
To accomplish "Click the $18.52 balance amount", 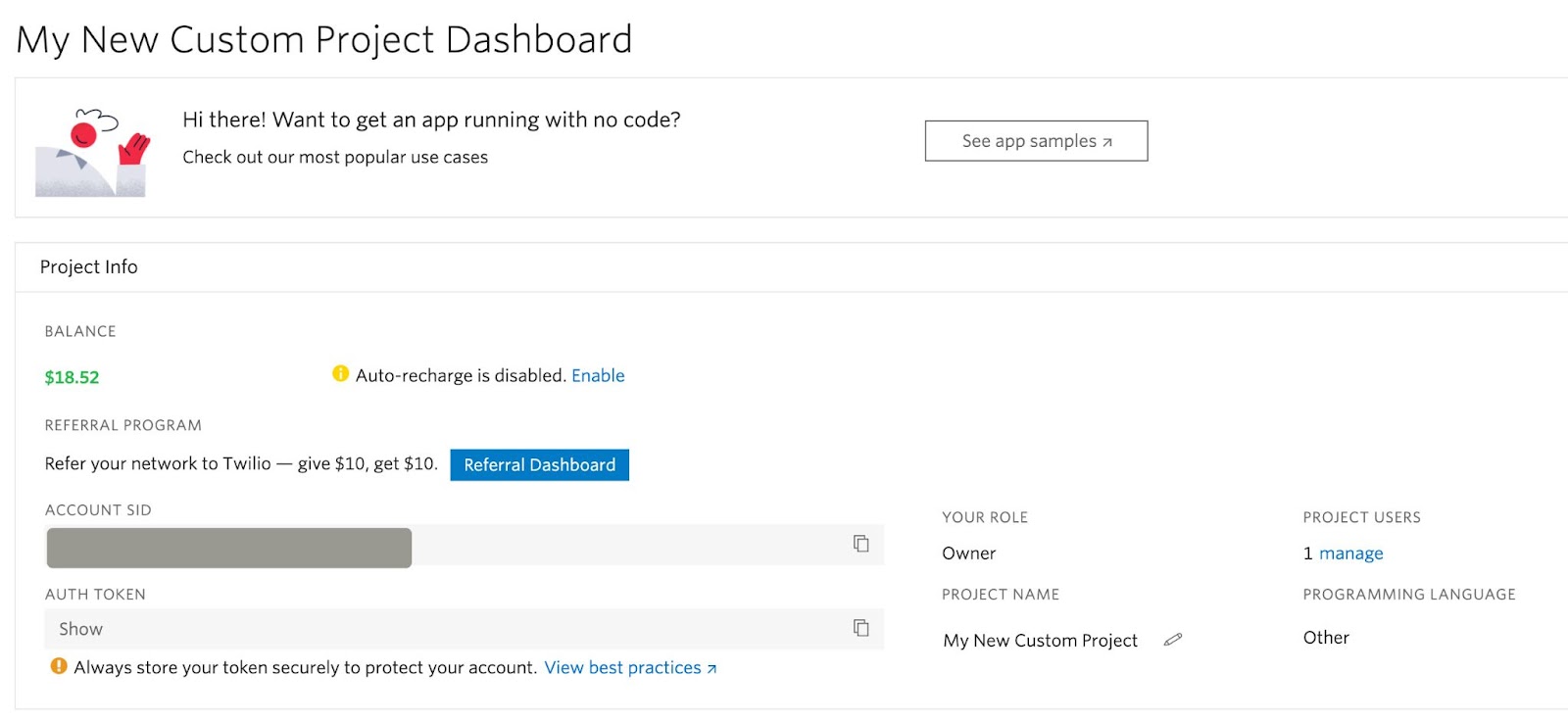I will coord(72,377).
